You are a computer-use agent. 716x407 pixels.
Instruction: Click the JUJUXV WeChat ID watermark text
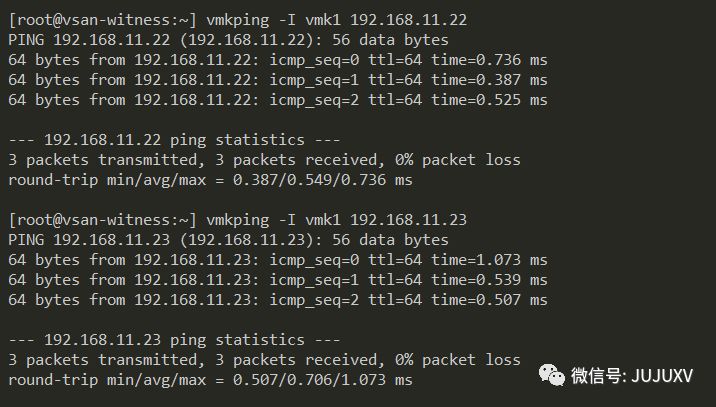click(632, 376)
